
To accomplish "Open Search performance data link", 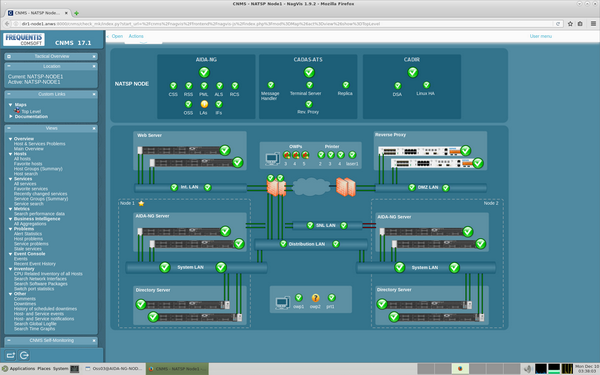I will [x=39, y=214].
